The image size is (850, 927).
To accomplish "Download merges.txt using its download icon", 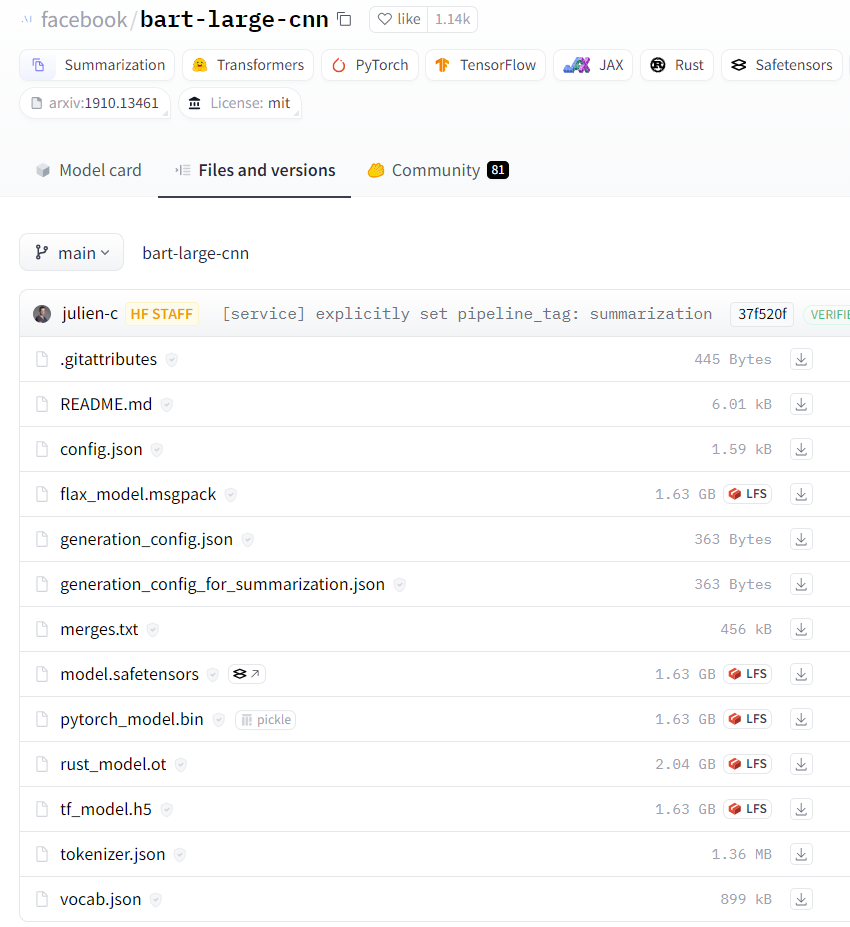I will [x=801, y=629].
